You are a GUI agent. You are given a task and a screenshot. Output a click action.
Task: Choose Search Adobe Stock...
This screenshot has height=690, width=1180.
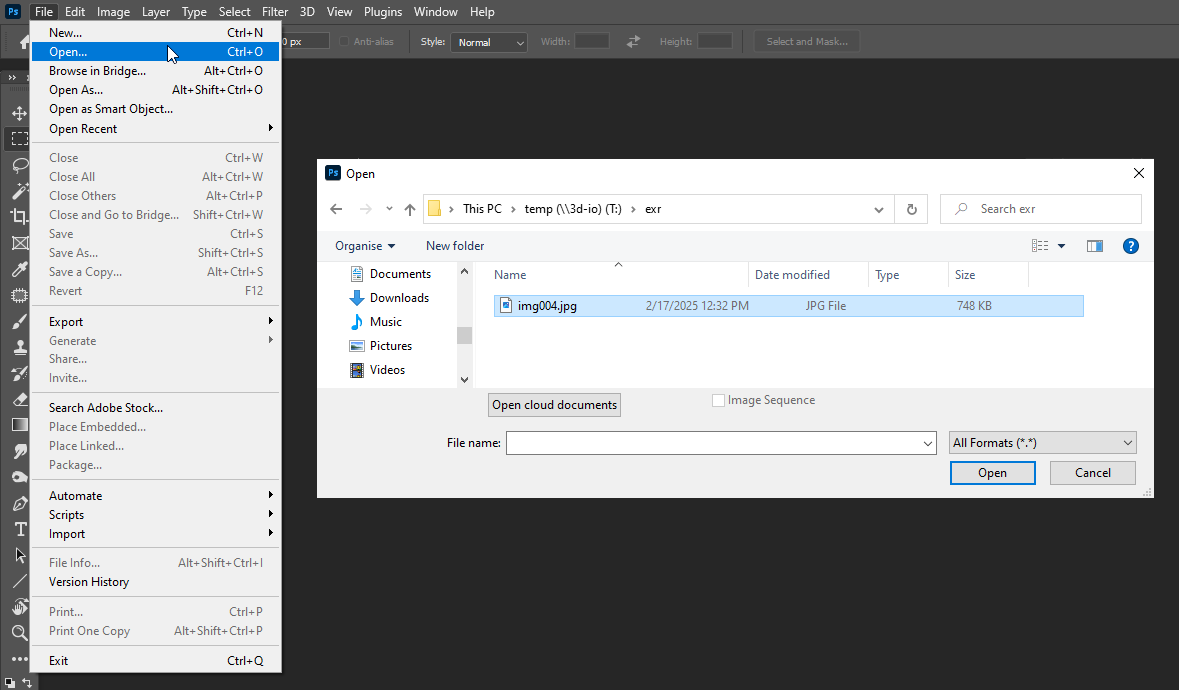pyautogui.click(x=156, y=408)
